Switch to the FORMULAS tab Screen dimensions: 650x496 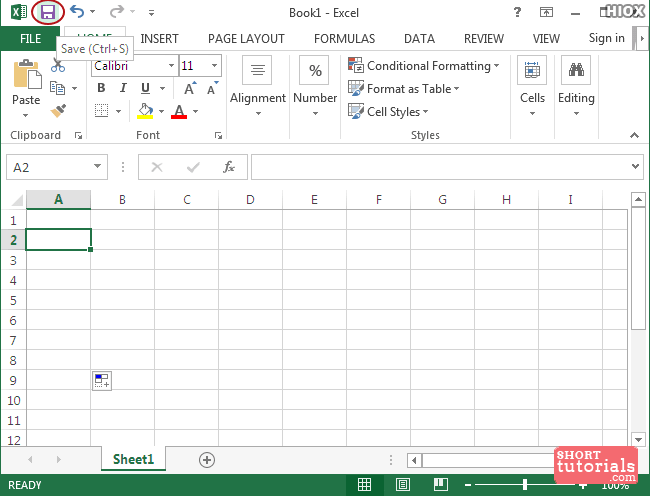click(x=344, y=39)
